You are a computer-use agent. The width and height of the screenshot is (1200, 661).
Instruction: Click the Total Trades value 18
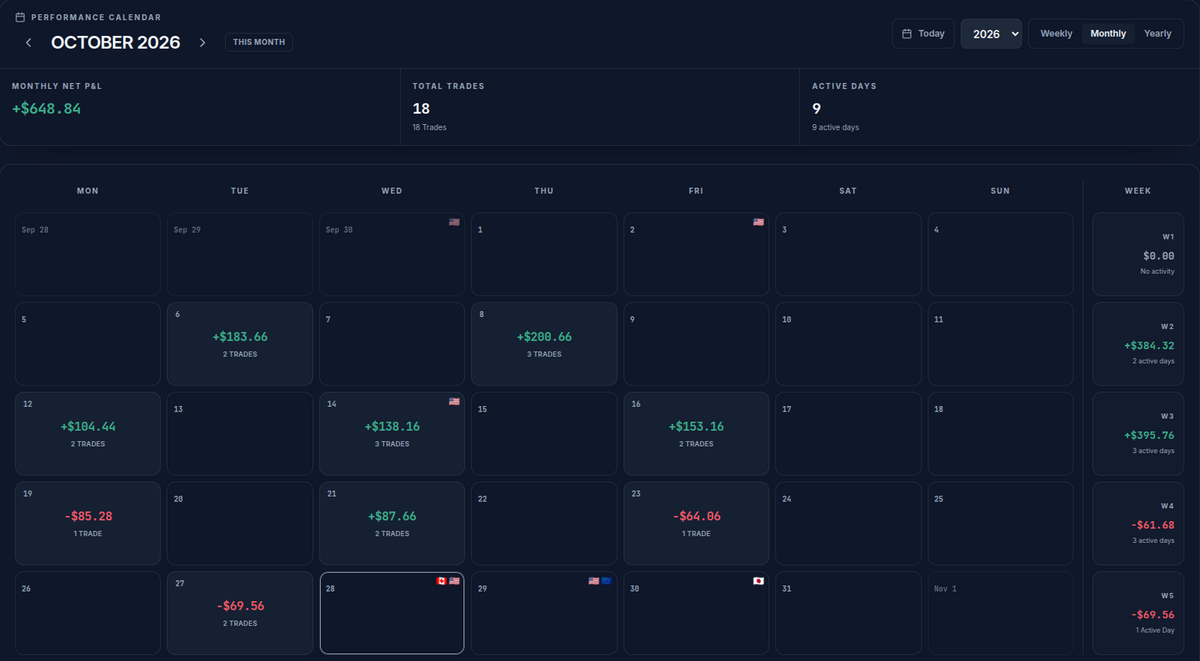[420, 108]
